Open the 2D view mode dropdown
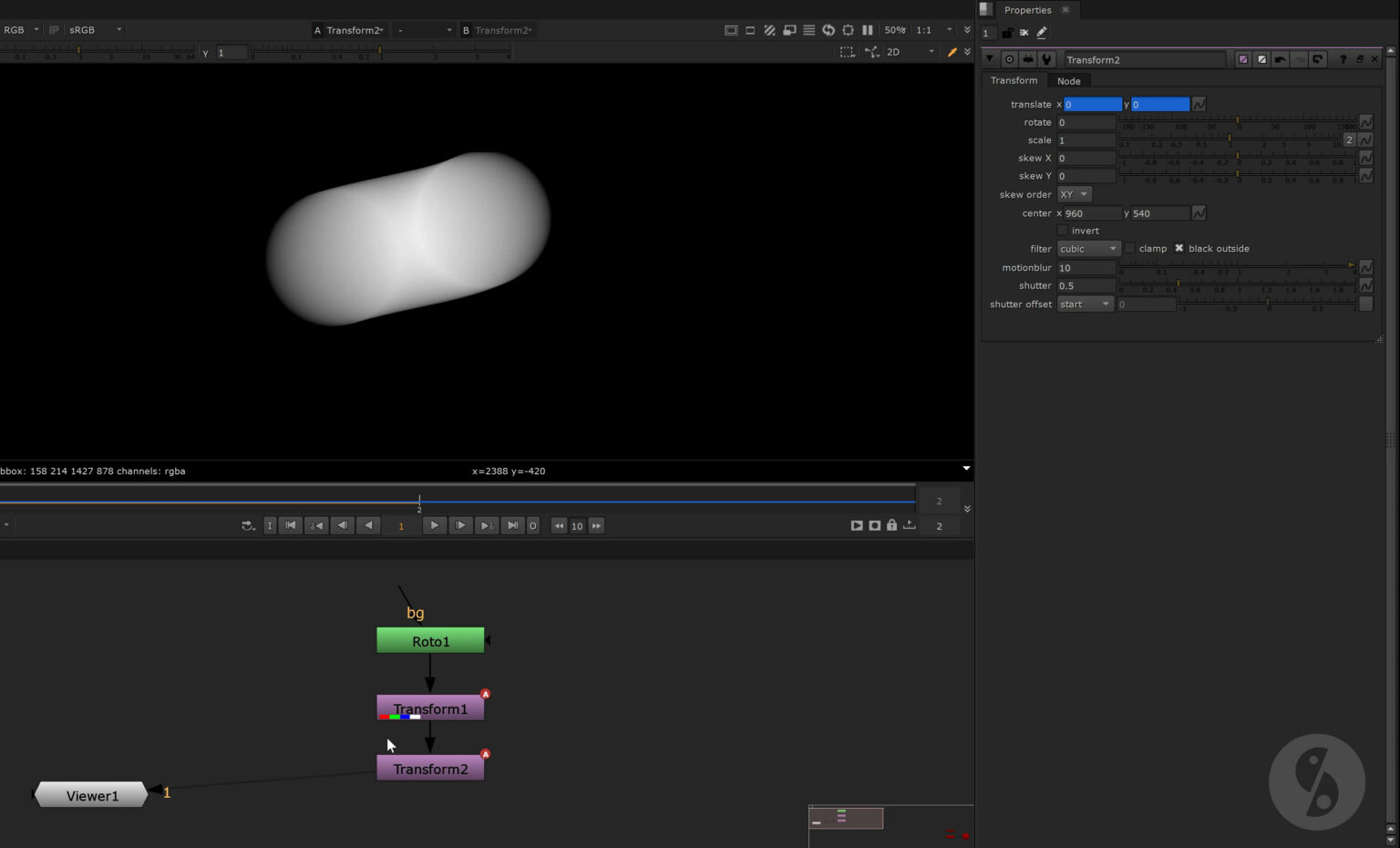The image size is (1400, 848). (x=911, y=52)
